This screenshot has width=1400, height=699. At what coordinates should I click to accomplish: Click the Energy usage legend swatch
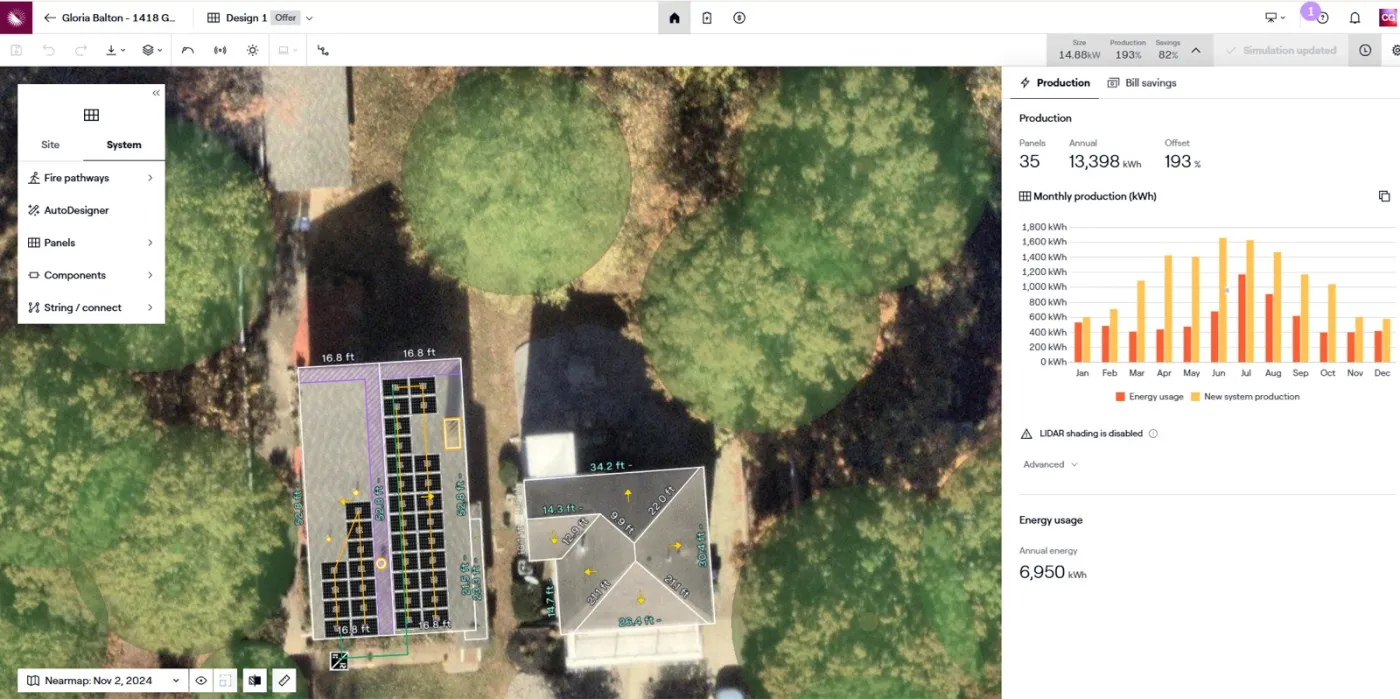click(x=1119, y=397)
